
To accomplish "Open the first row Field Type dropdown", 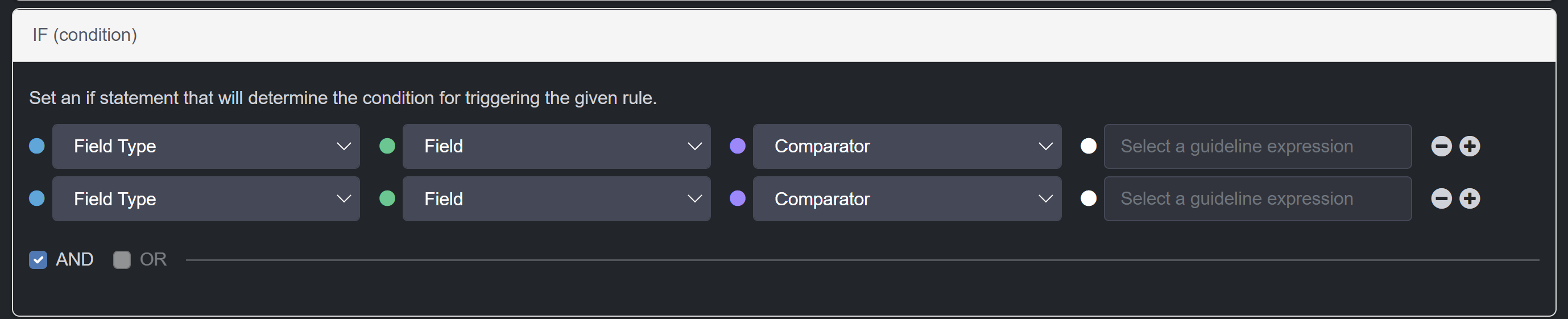I will tap(206, 146).
